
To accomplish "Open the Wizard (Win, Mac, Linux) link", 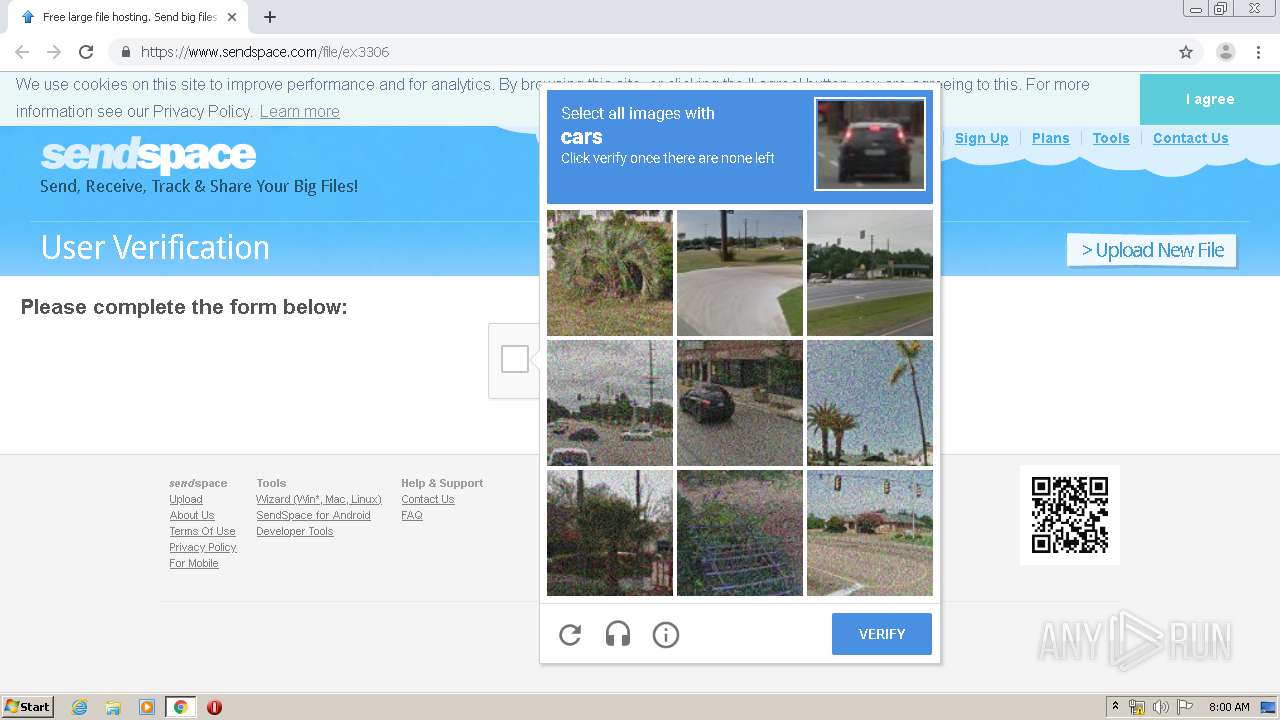I will (x=319, y=499).
